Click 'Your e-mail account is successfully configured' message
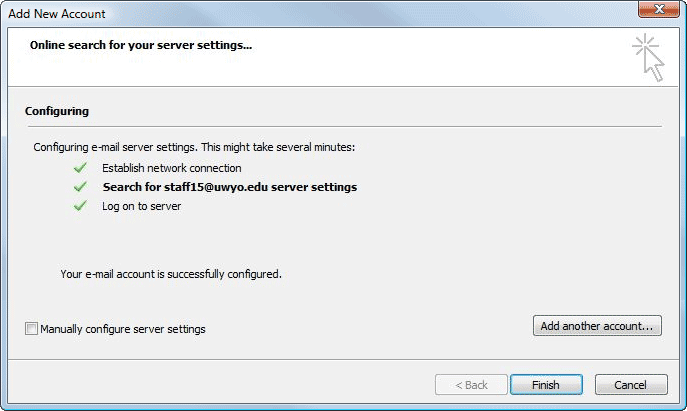 click(171, 274)
